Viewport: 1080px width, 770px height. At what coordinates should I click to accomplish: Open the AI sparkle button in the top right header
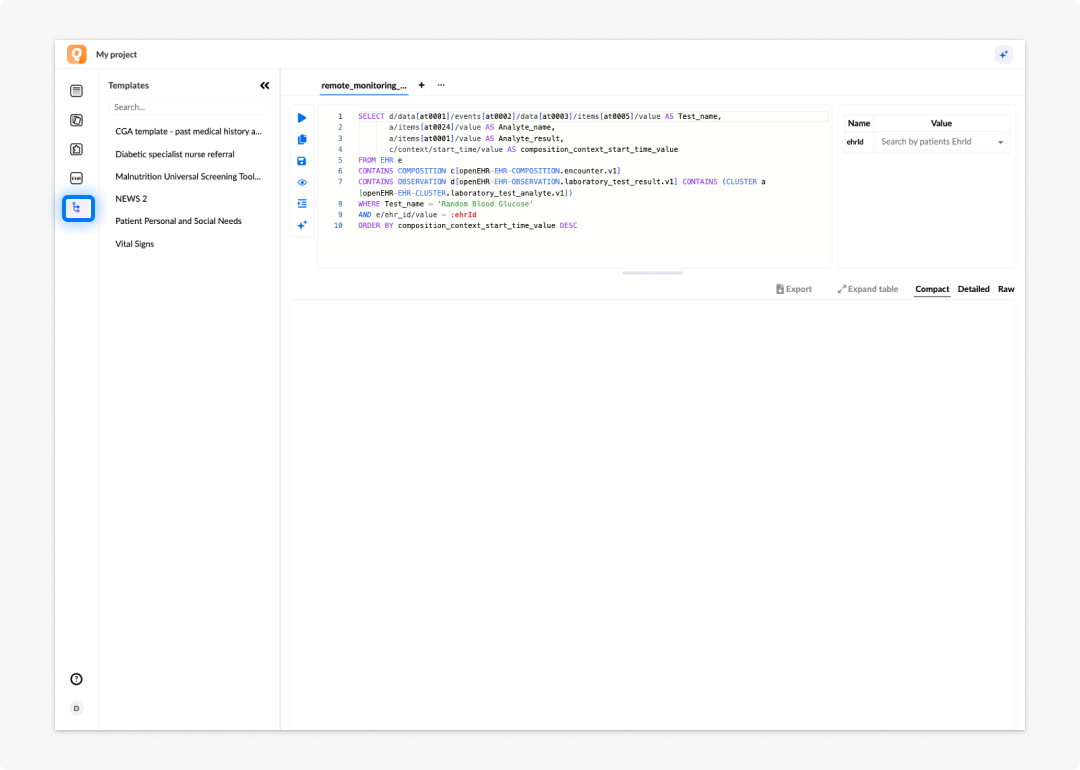1004,54
